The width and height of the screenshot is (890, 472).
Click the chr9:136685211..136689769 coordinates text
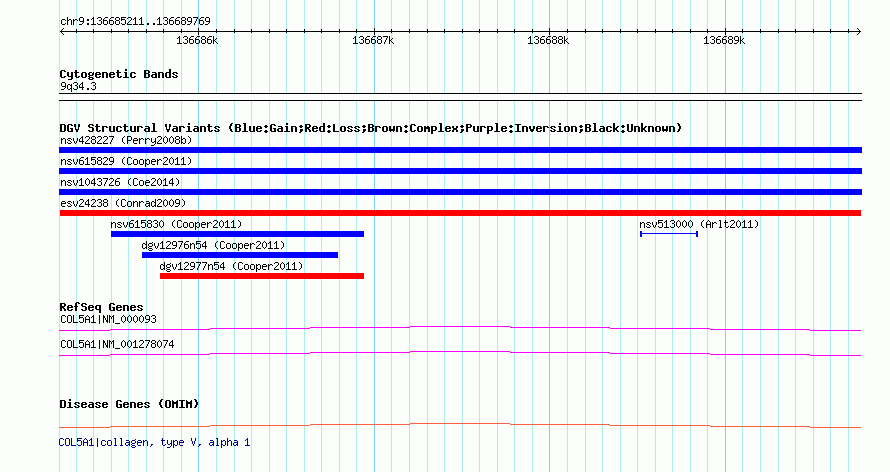pyautogui.click(x=135, y=21)
